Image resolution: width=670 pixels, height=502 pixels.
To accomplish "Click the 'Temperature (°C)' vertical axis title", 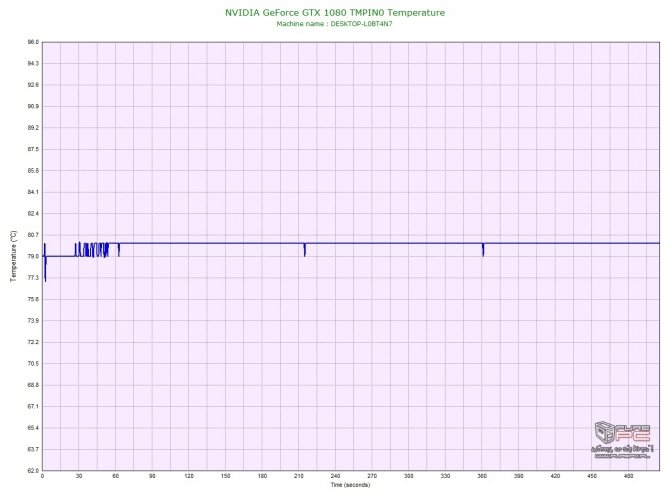I will (x=14, y=256).
